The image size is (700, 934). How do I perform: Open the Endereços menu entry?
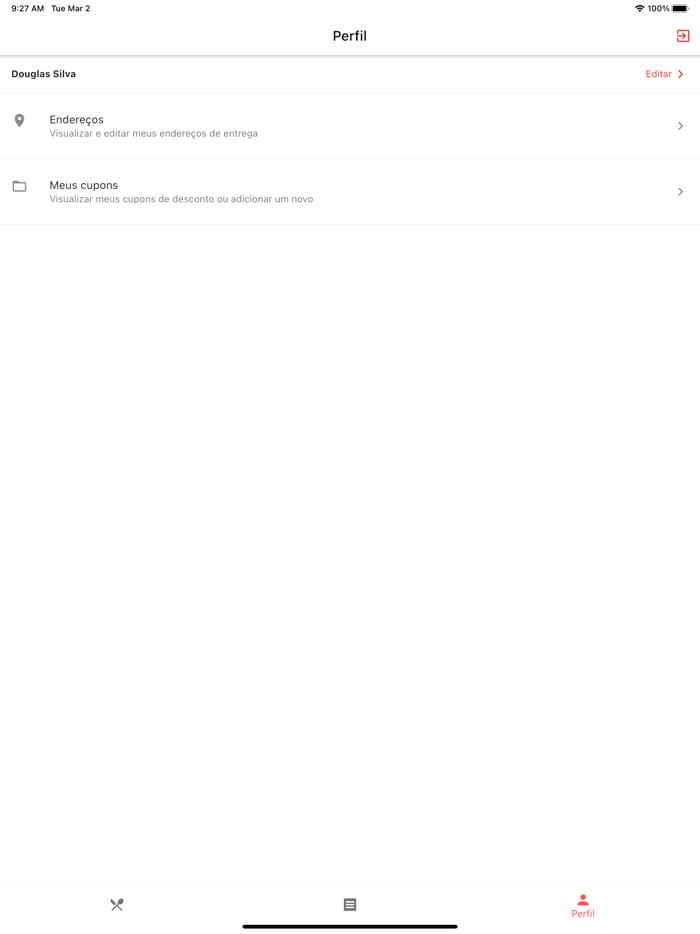(350, 126)
